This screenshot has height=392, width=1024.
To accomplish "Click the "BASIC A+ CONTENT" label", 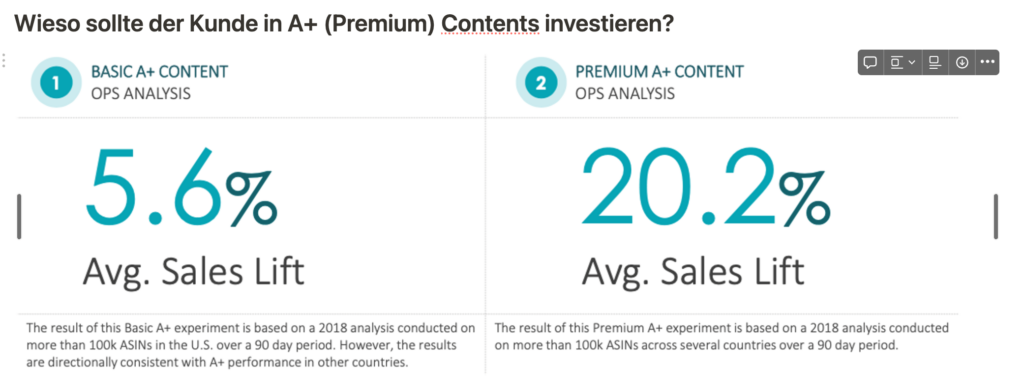I will pyautogui.click(x=159, y=72).
